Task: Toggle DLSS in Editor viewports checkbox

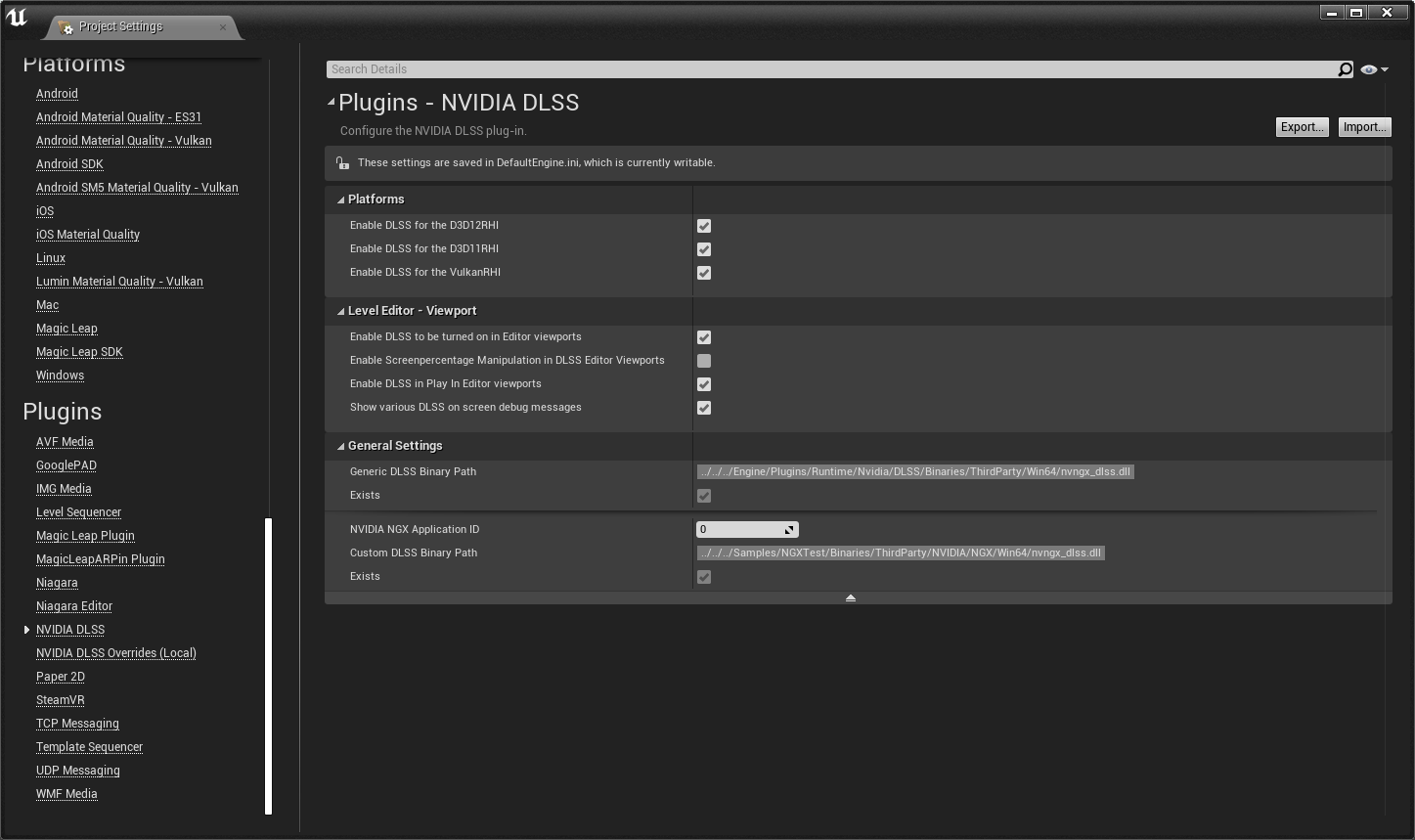Action: pyautogui.click(x=704, y=337)
